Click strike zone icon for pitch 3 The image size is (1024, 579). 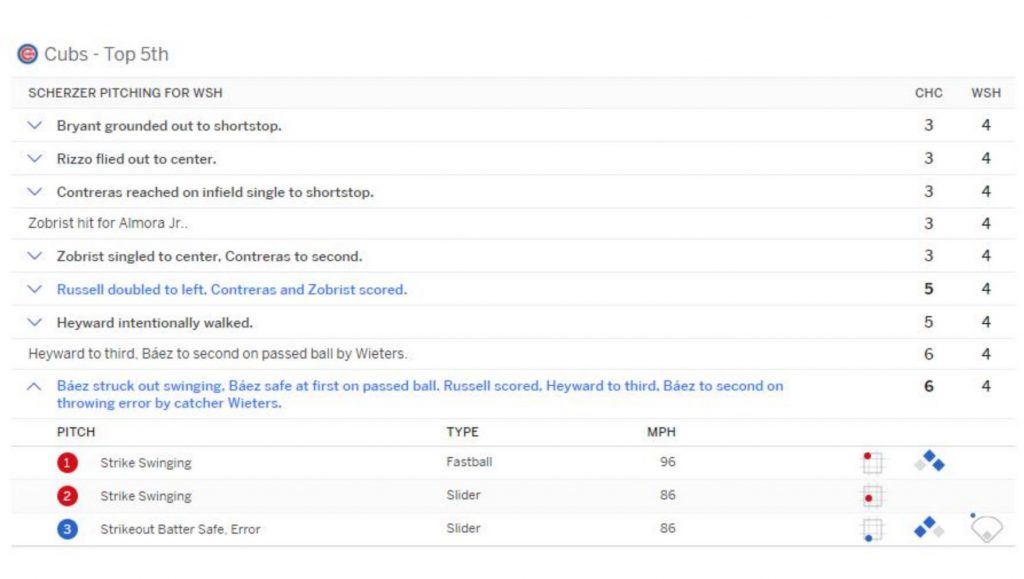[x=872, y=529]
